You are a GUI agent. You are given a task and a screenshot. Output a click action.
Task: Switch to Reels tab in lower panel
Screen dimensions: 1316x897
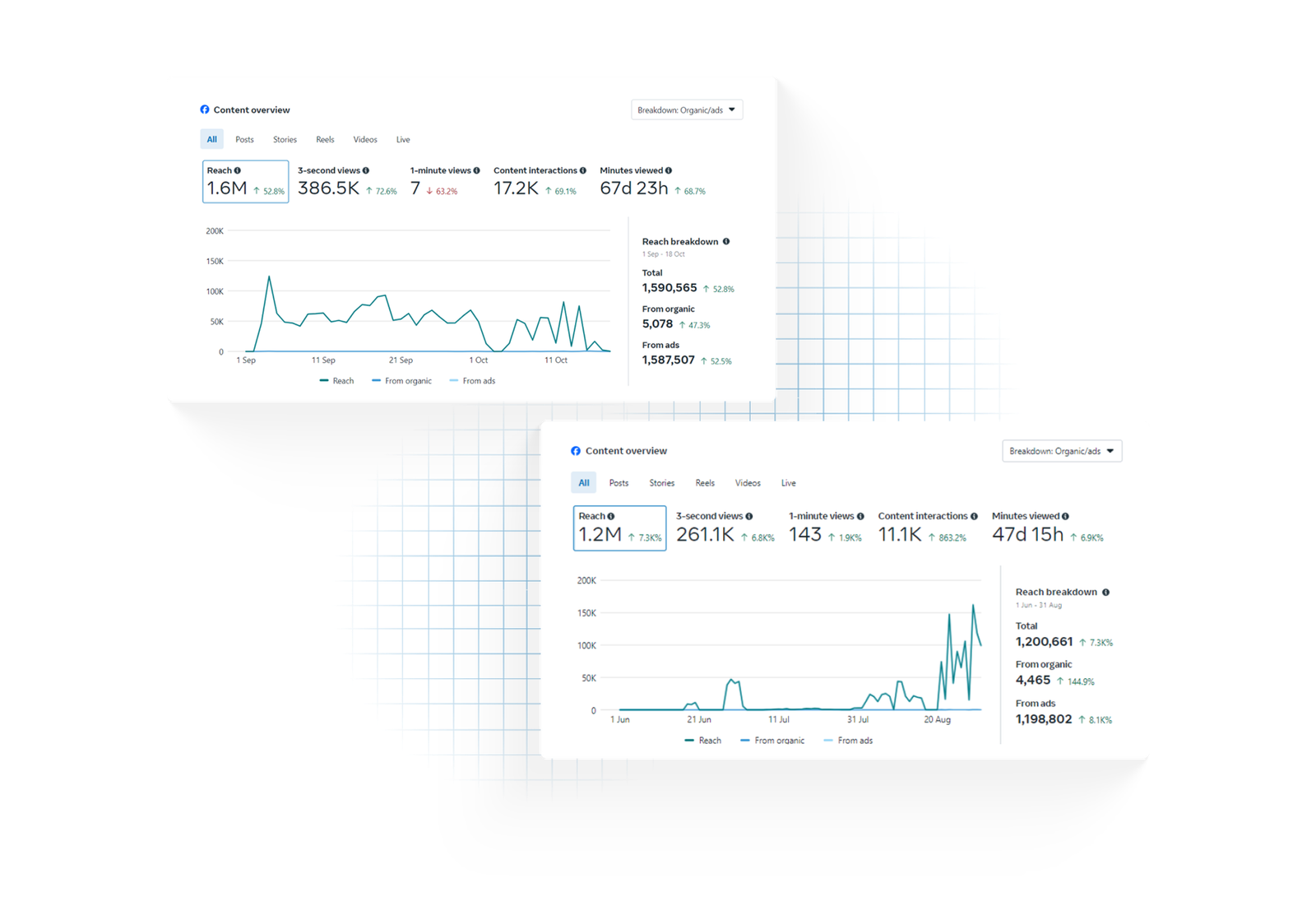[705, 483]
